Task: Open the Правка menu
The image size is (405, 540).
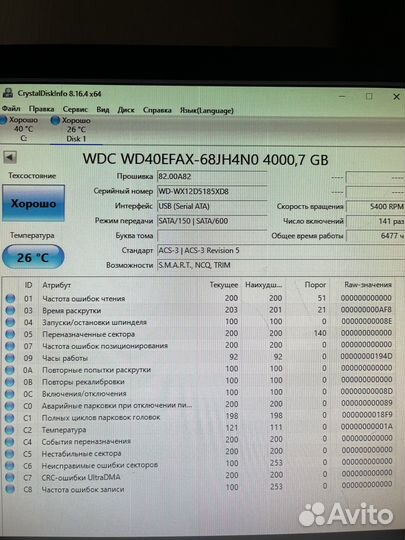Action: tap(41, 109)
